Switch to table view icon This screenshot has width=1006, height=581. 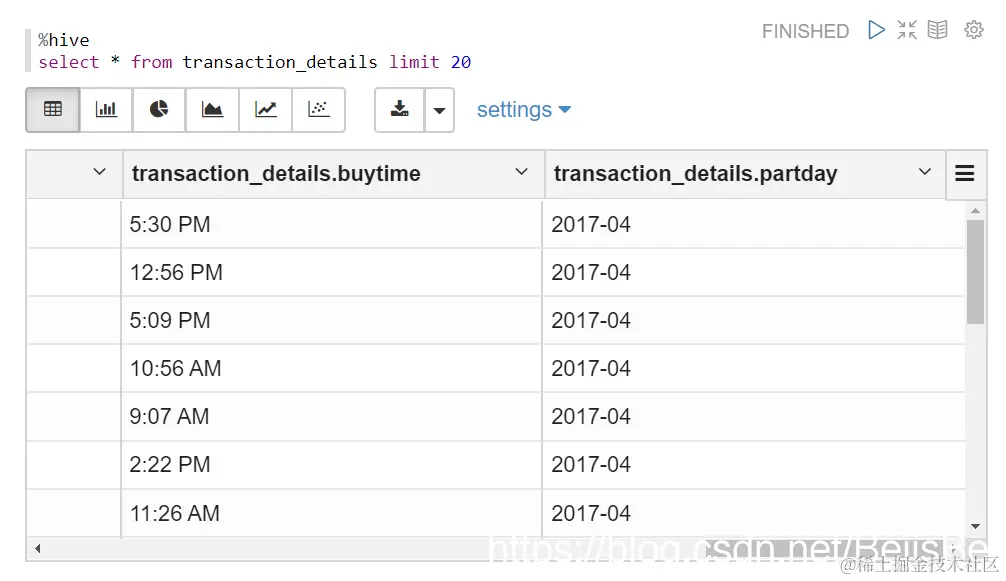click(53, 110)
